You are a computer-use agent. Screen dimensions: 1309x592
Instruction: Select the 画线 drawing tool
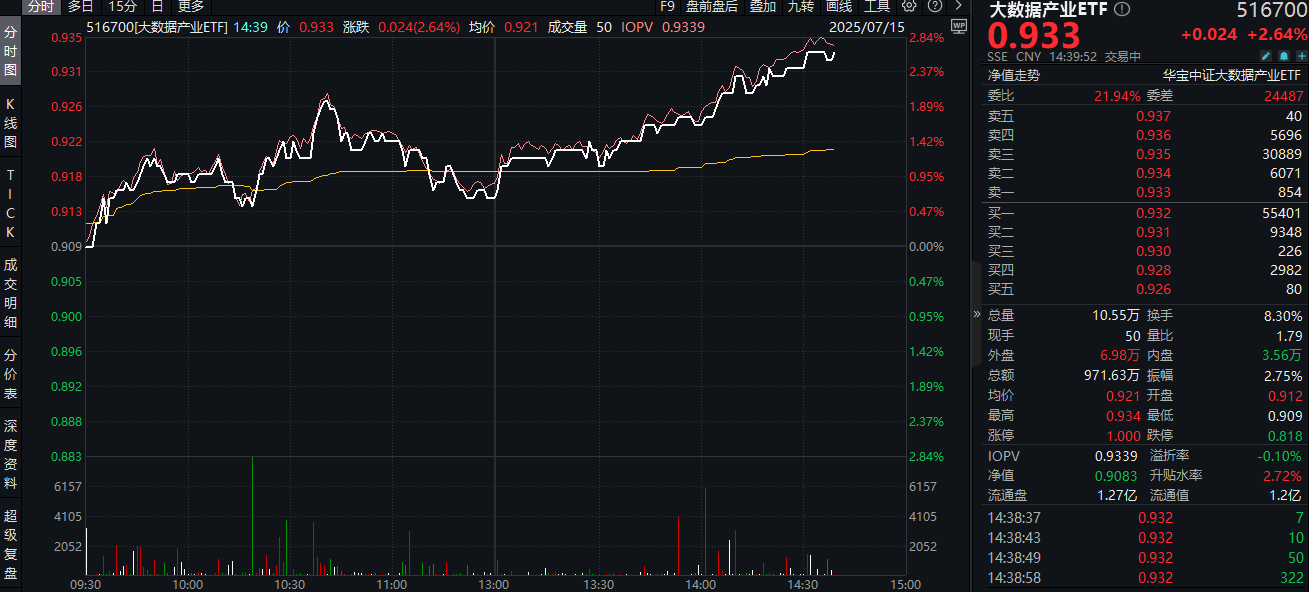tap(838, 8)
